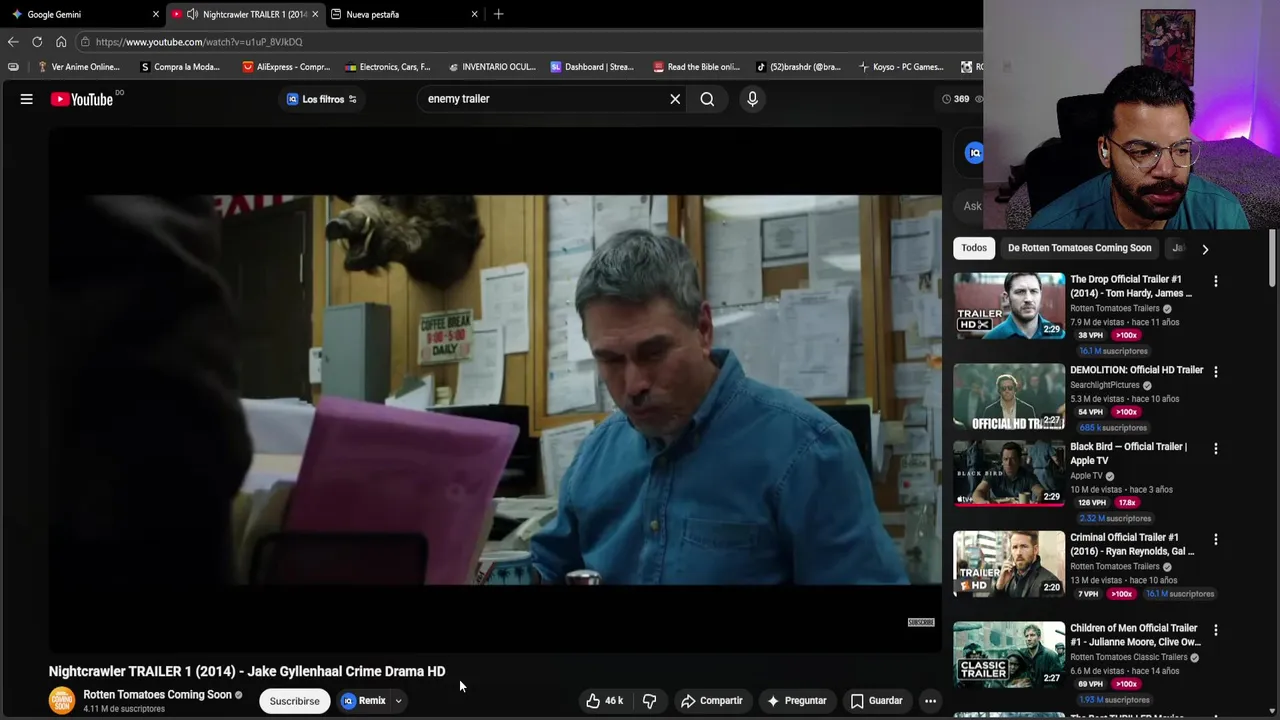Open Los filtros filter control
This screenshot has height=720, width=1280.
pos(322,99)
